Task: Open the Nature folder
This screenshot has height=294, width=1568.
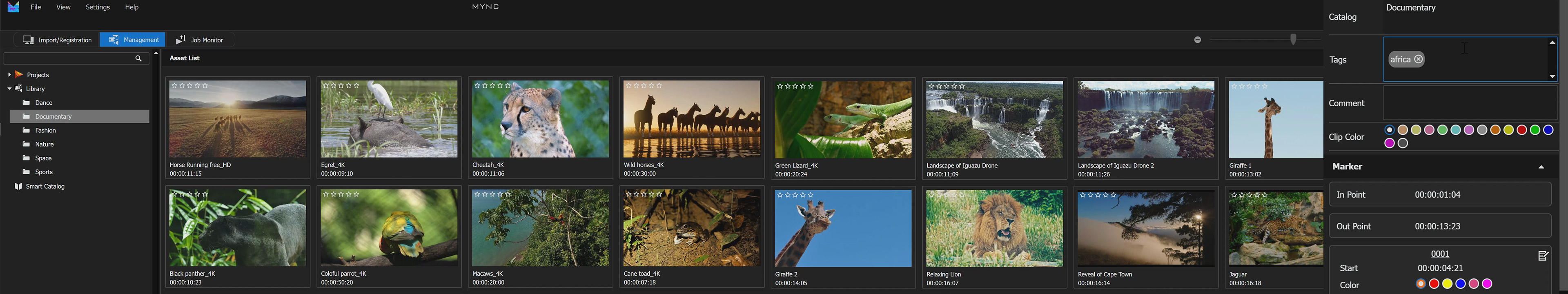Action: click(x=44, y=144)
